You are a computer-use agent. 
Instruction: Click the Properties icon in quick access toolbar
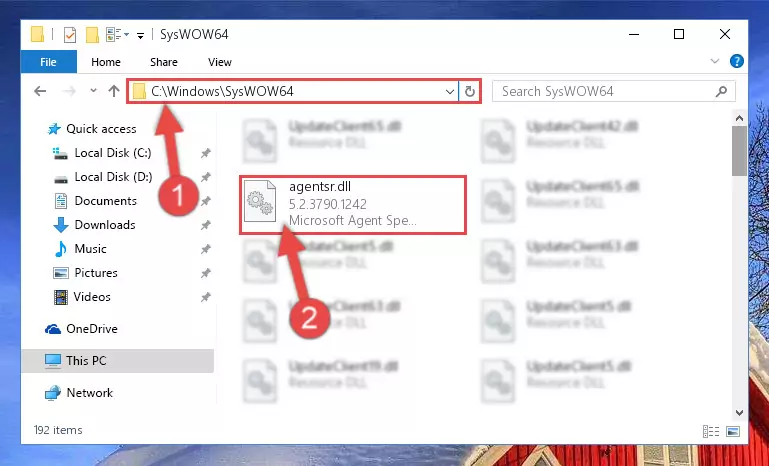[x=70, y=35]
